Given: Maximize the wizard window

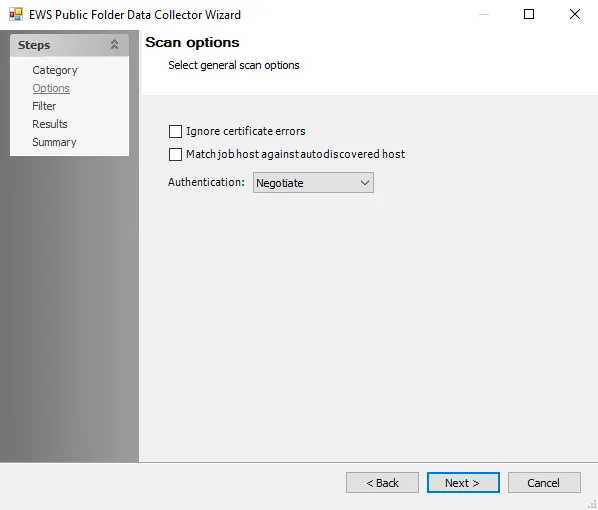Looking at the screenshot, I should point(529,14).
